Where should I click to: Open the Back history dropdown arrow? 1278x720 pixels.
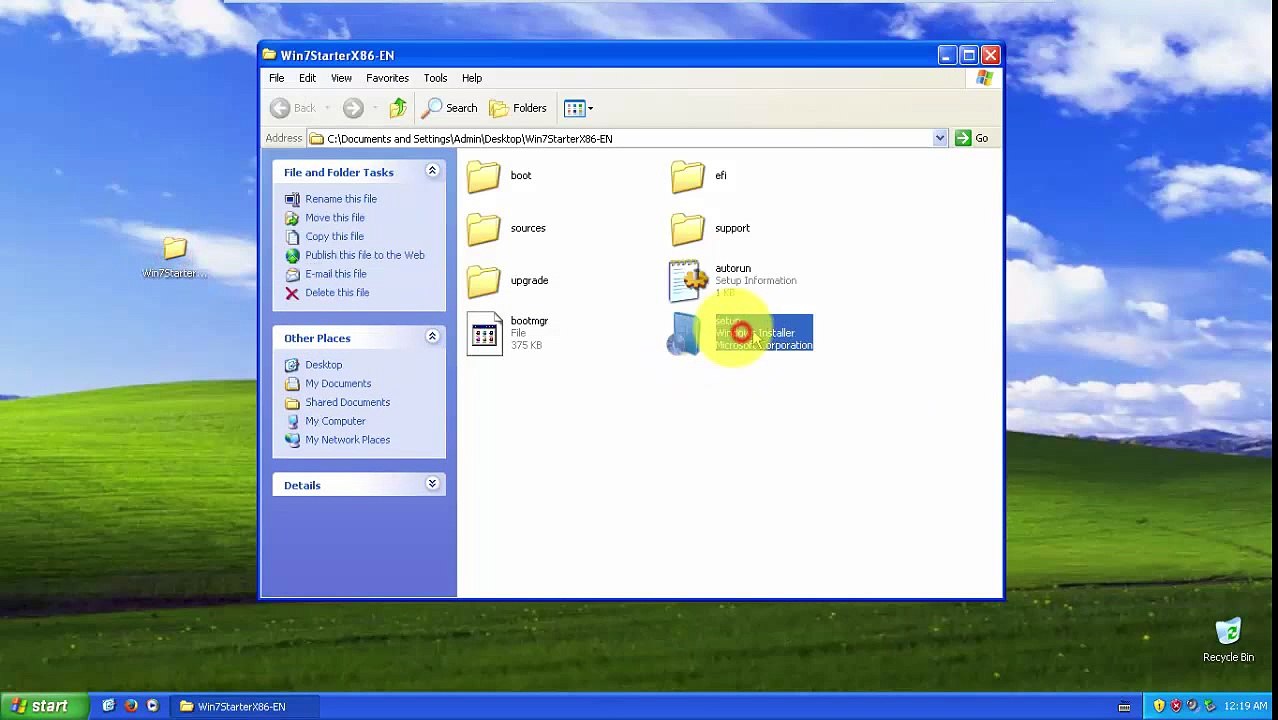click(327, 108)
